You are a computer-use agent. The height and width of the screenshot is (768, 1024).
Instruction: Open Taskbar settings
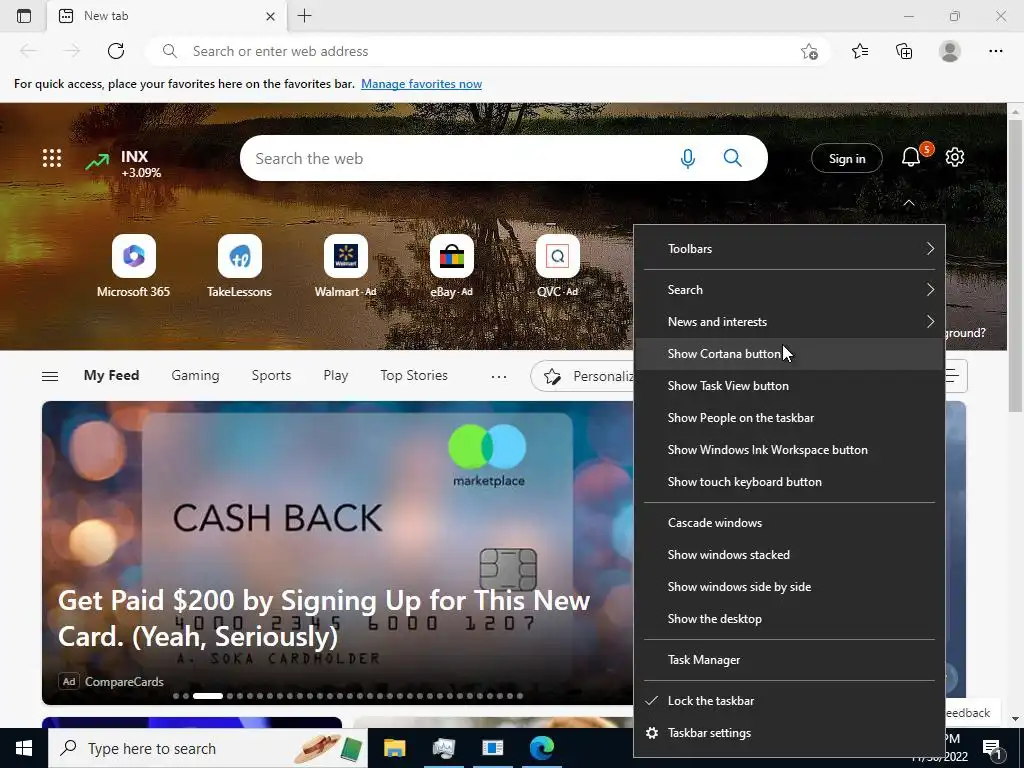789,733
